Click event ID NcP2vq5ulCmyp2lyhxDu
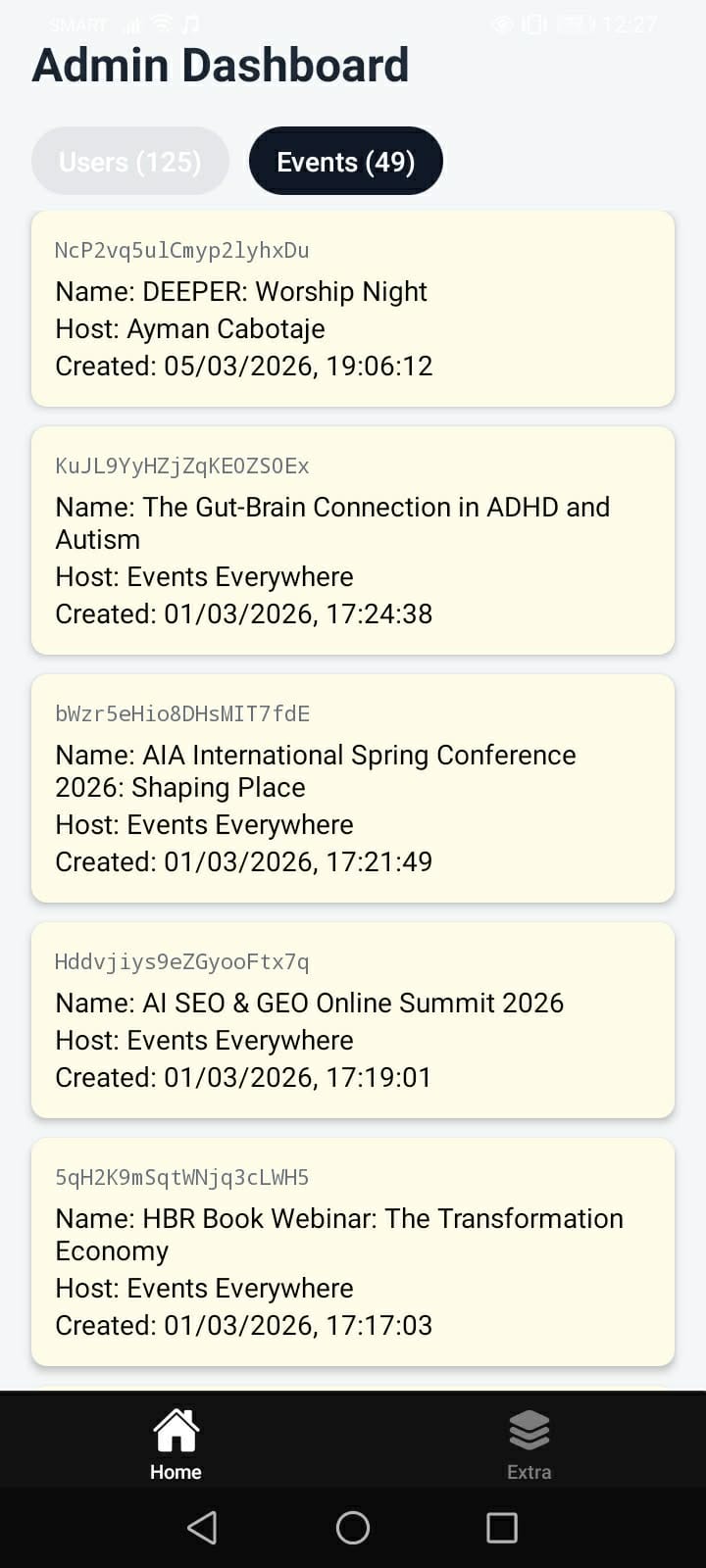The width and height of the screenshot is (706, 1568). click(182, 251)
